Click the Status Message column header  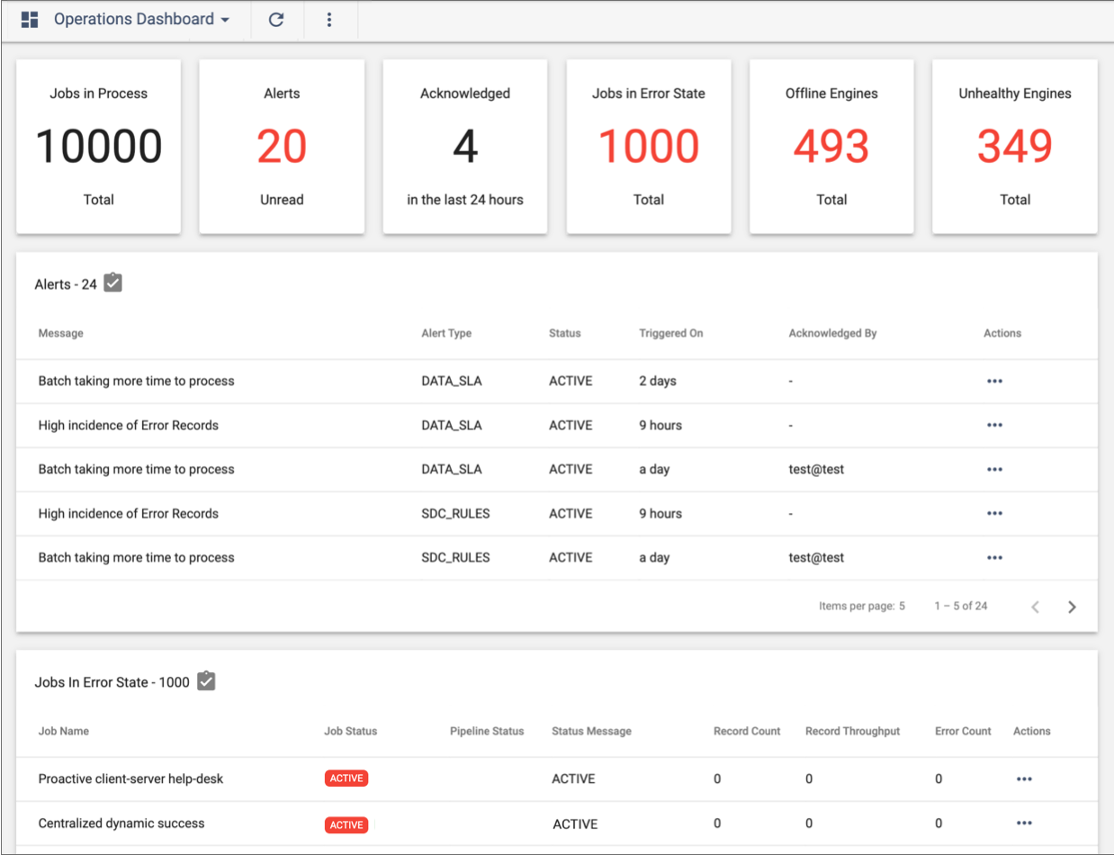coord(591,731)
